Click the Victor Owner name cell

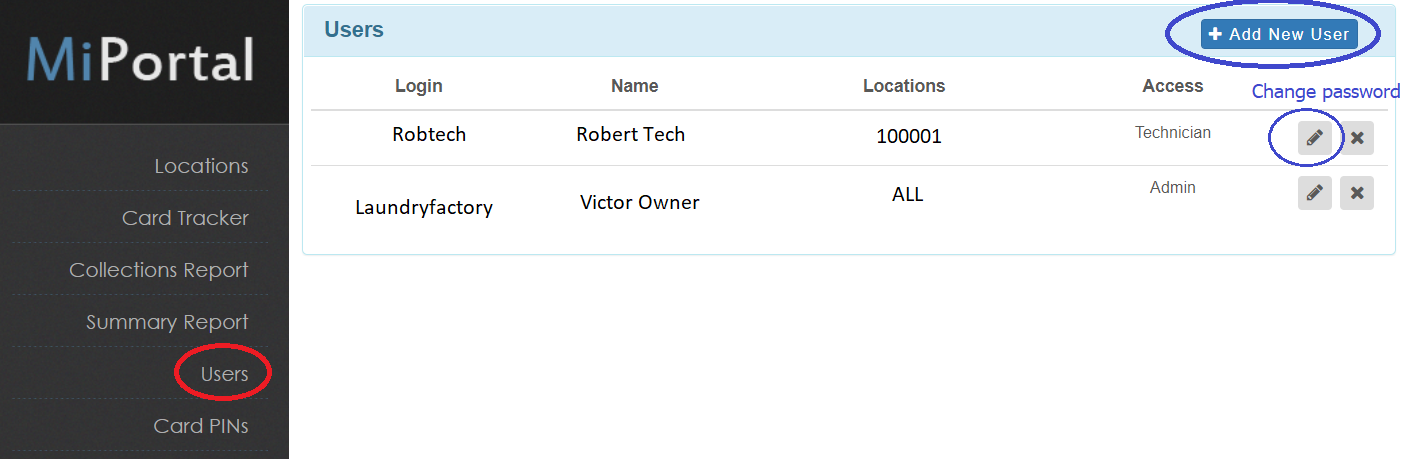[639, 202]
